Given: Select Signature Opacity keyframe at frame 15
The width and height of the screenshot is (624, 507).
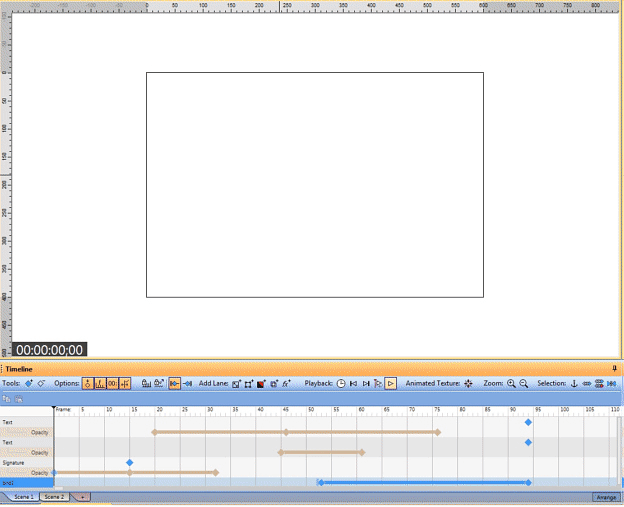Looking at the screenshot, I should tap(129, 473).
